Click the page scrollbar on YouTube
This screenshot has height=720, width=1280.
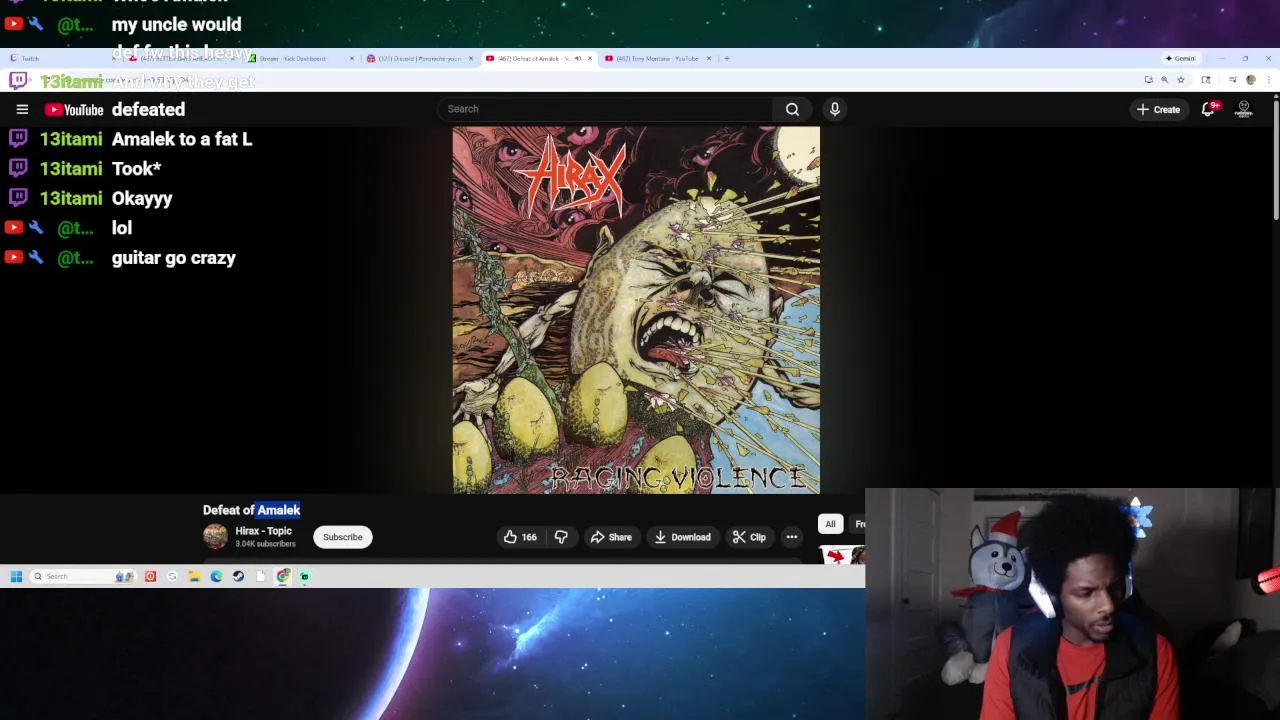[x=1276, y=160]
